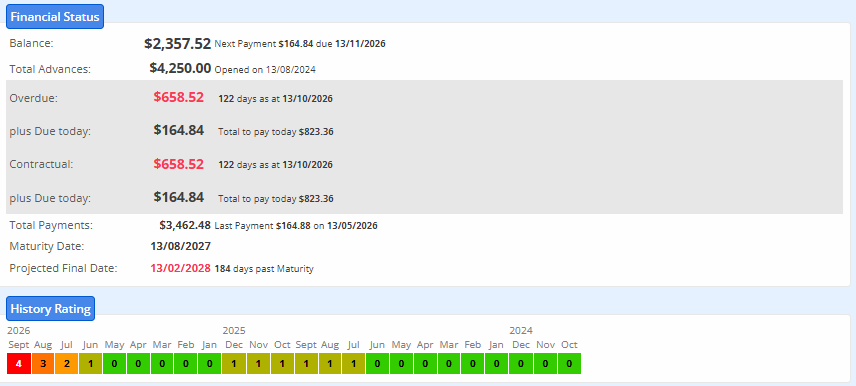Viewport: 856px width, 386px height.
Task: Select the Oct 2024 rating cell
Action: pyautogui.click(x=569, y=364)
